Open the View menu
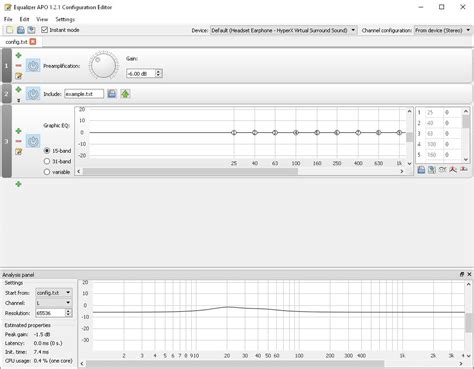This screenshot has width=474, height=369. (x=42, y=19)
